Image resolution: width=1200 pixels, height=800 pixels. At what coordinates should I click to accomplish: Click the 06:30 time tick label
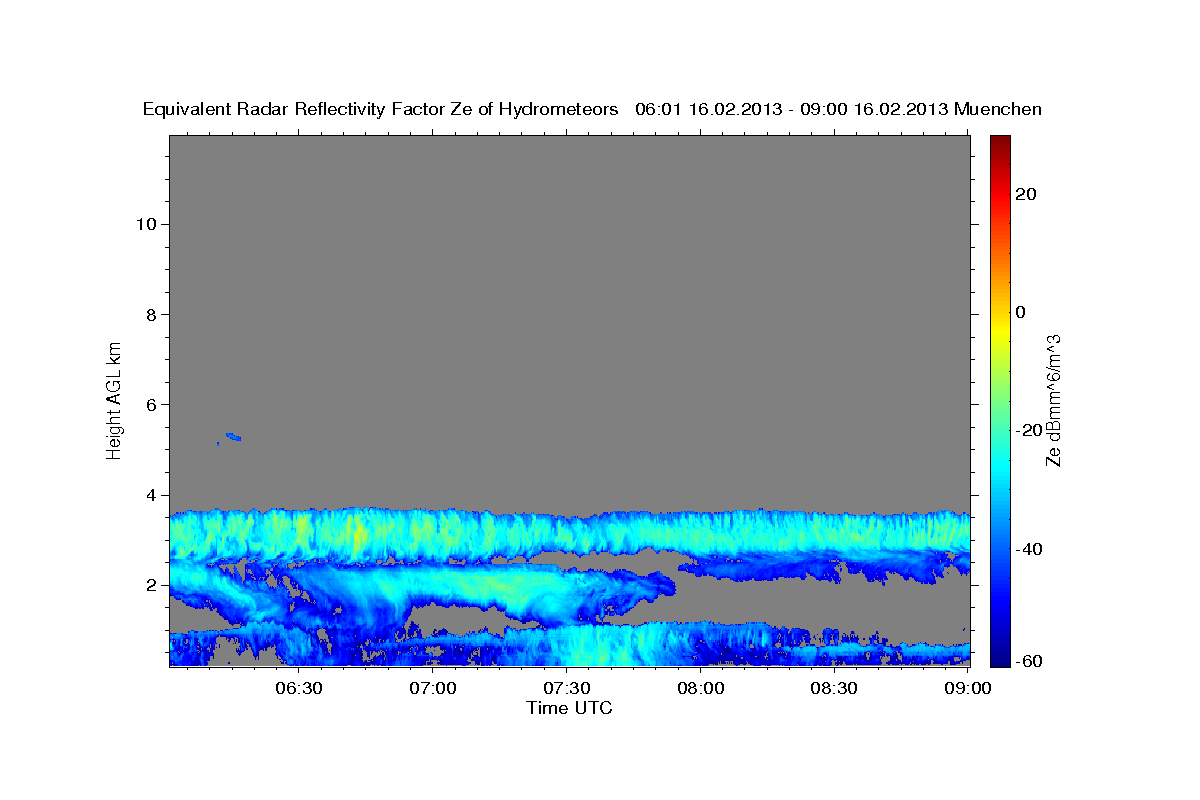(x=299, y=688)
